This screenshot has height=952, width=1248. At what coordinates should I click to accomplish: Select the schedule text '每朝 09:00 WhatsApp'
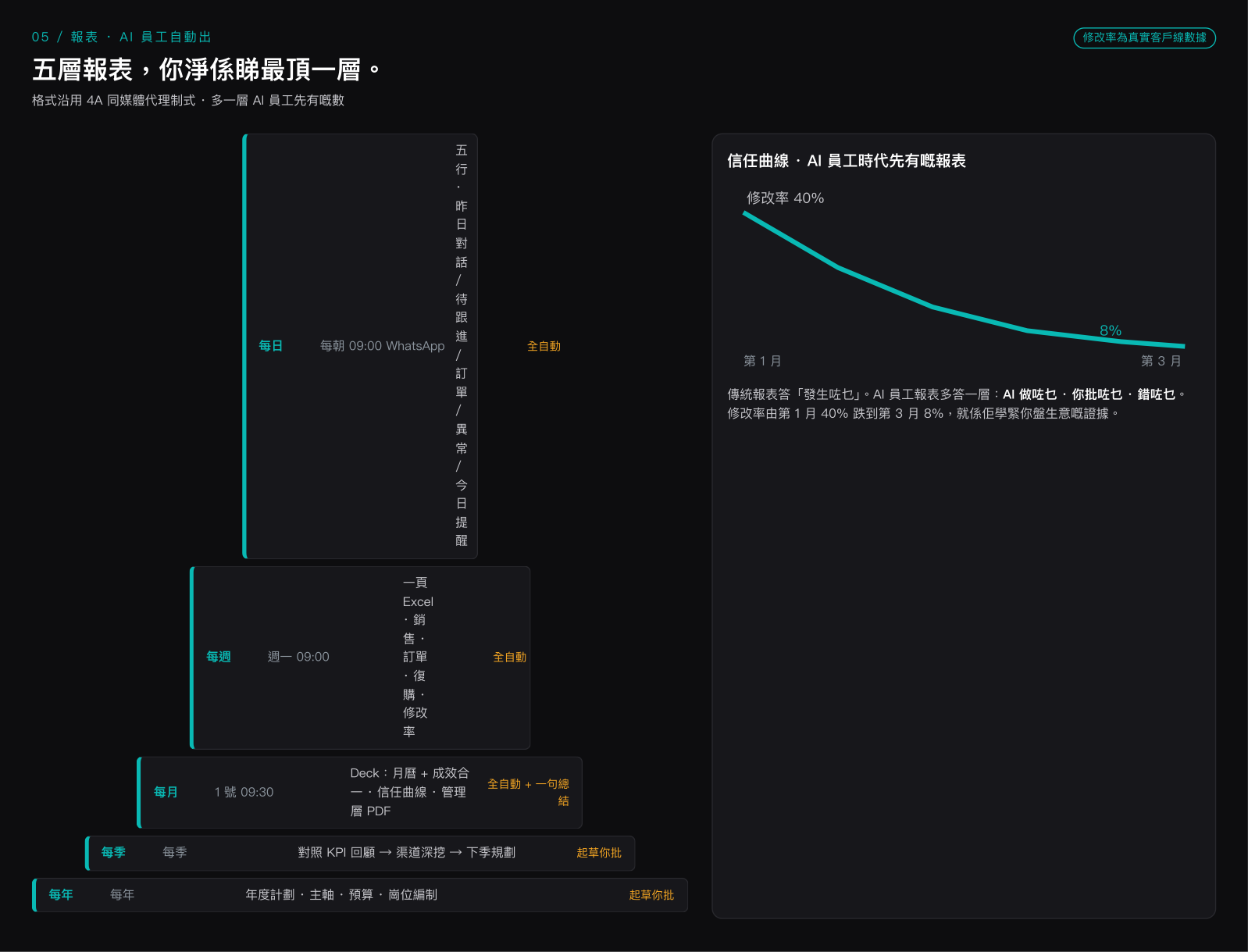pos(383,346)
